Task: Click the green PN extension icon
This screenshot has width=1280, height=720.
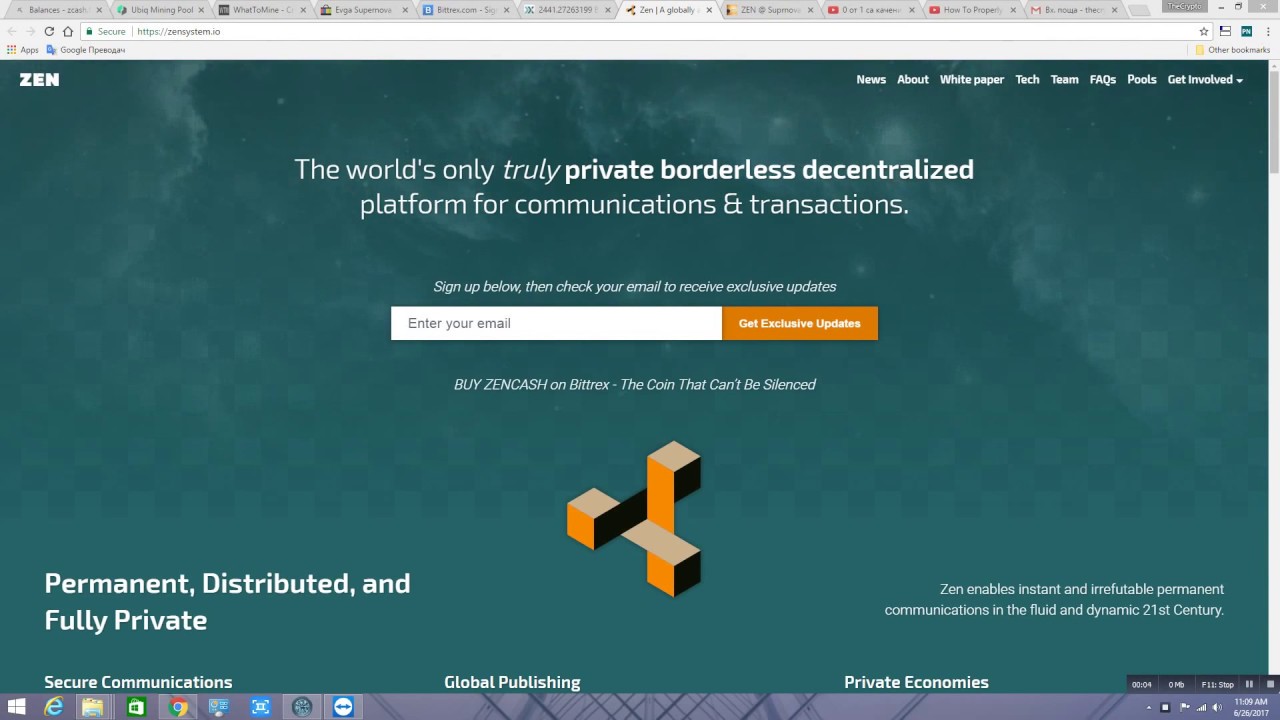Action: pos(1246,31)
